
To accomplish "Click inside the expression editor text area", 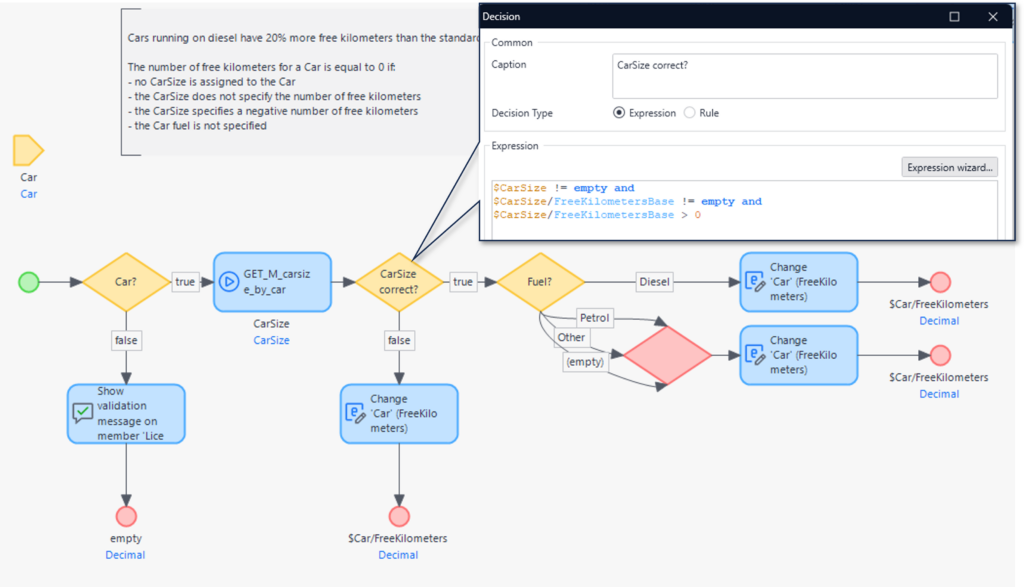I will [744, 210].
